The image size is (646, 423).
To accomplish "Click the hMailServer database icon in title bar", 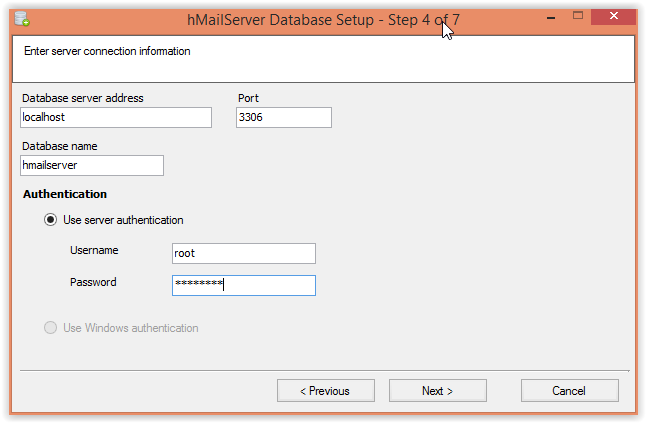I will click(x=22, y=19).
